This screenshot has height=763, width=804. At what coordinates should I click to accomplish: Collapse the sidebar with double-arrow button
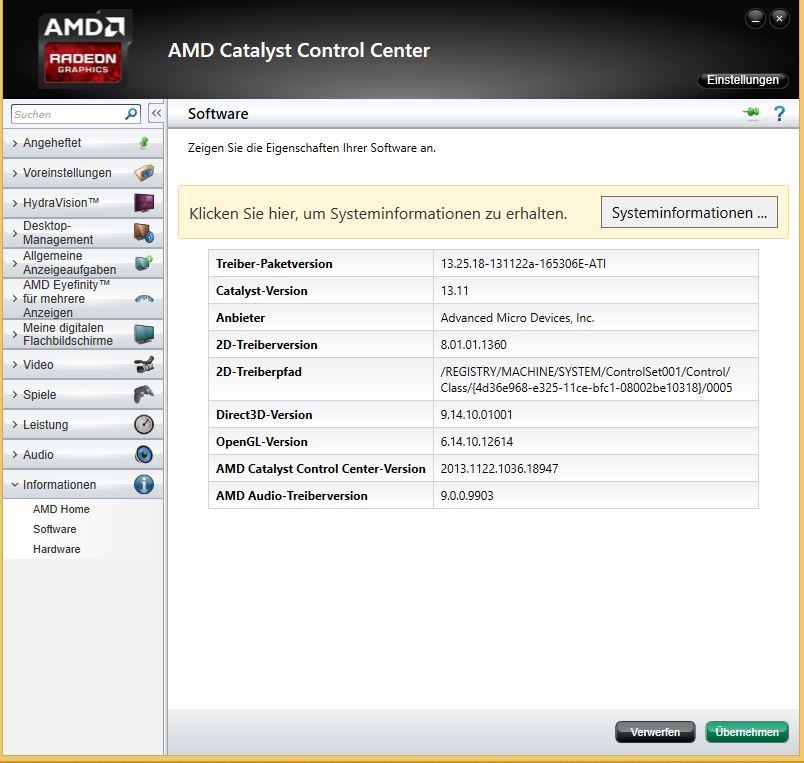click(x=156, y=113)
